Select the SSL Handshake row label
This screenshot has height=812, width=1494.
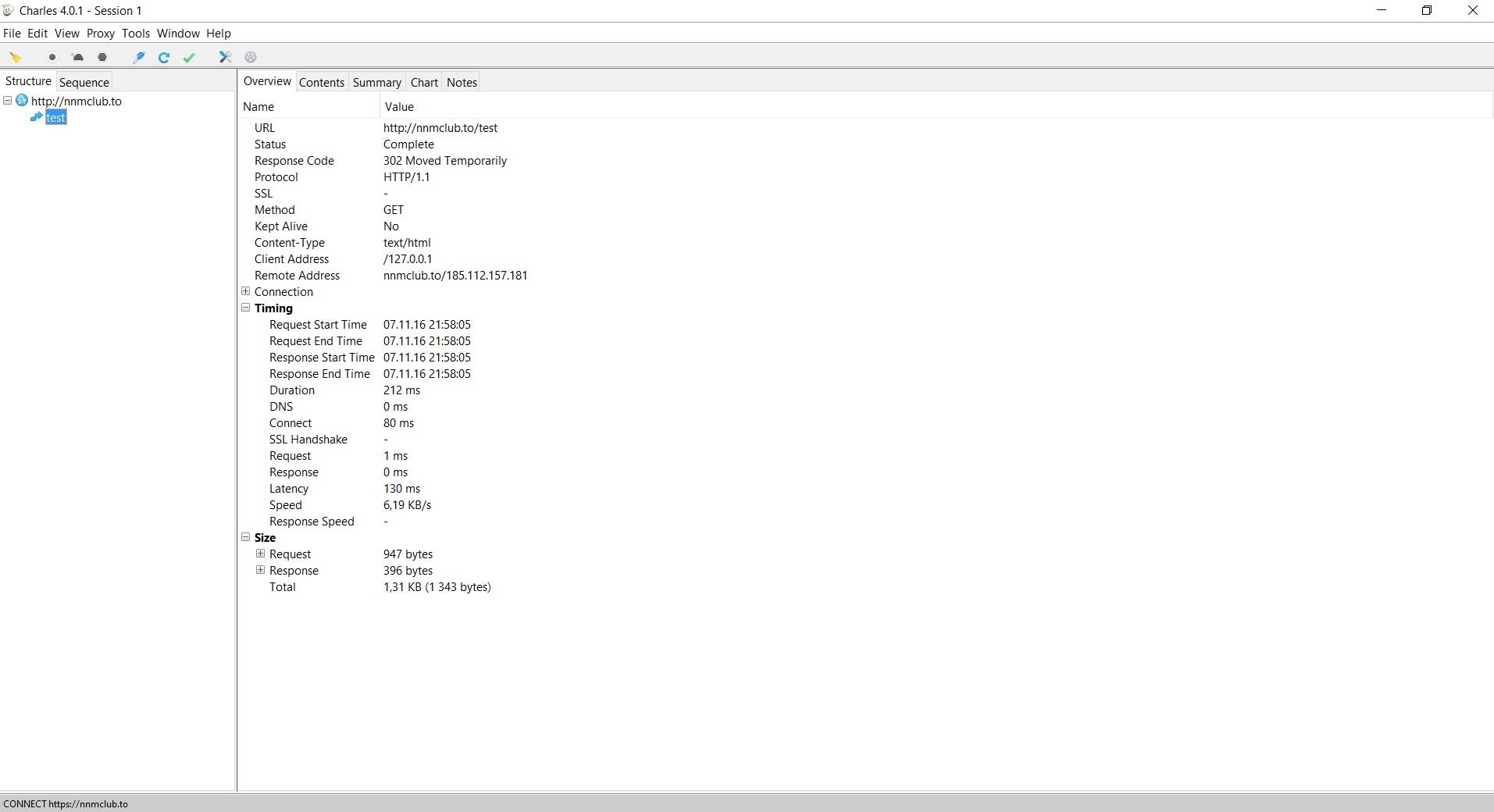(x=308, y=439)
